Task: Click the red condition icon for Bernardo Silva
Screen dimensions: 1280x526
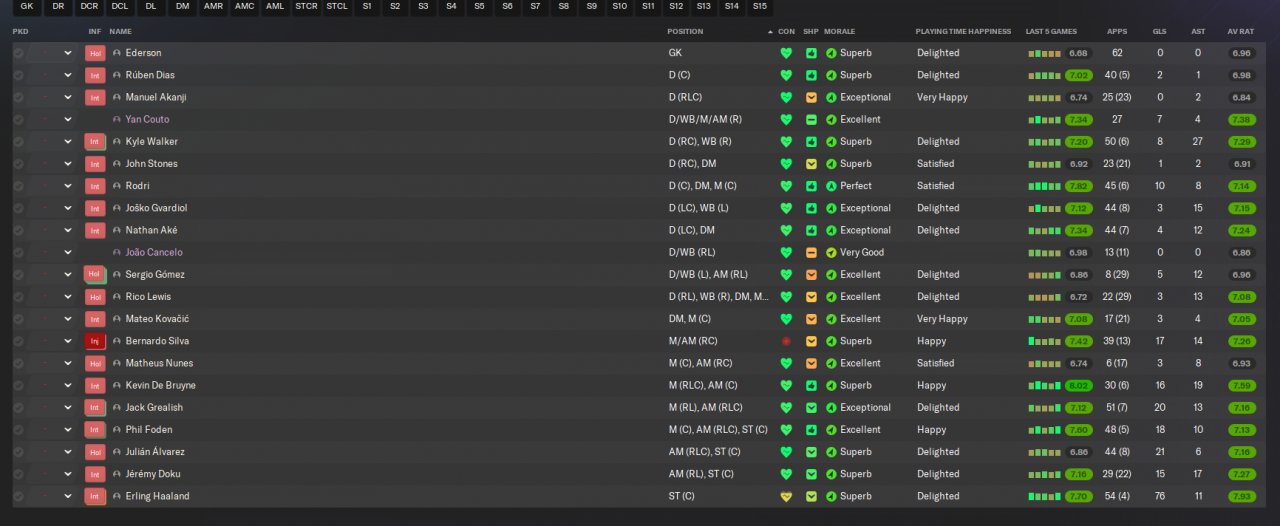Action: [x=786, y=341]
